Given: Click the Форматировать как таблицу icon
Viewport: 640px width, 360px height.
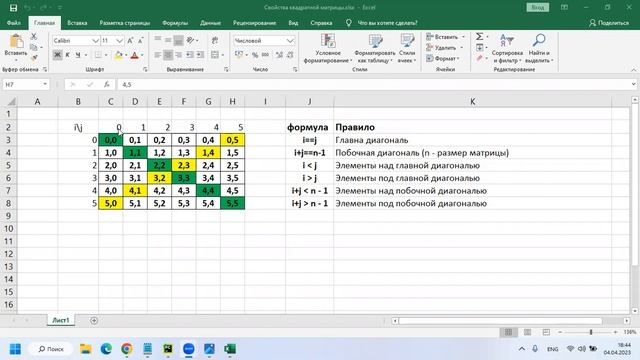Looking at the screenshot, I should click(x=375, y=41).
